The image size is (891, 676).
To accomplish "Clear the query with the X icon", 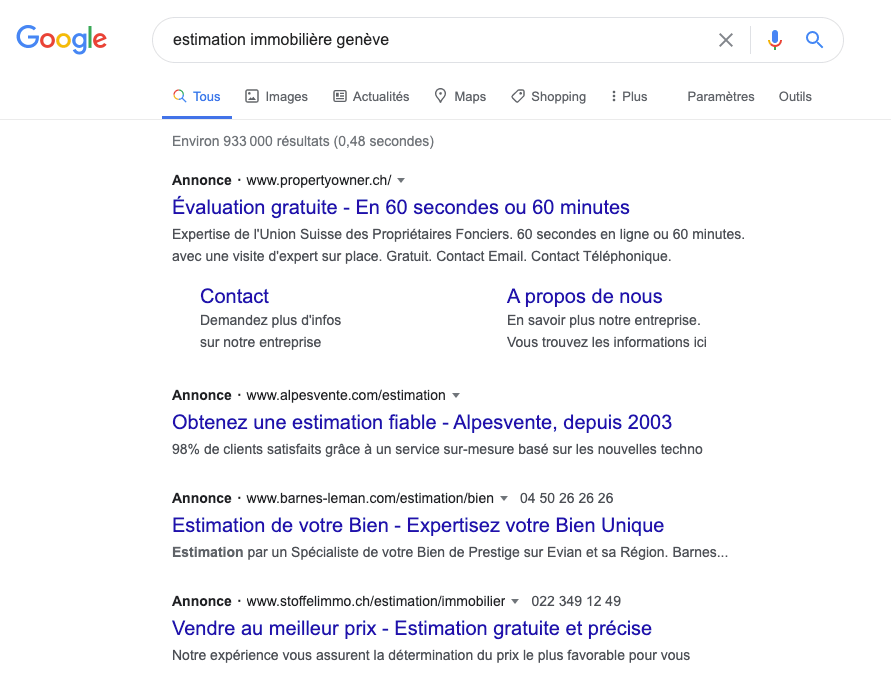I will [x=726, y=40].
